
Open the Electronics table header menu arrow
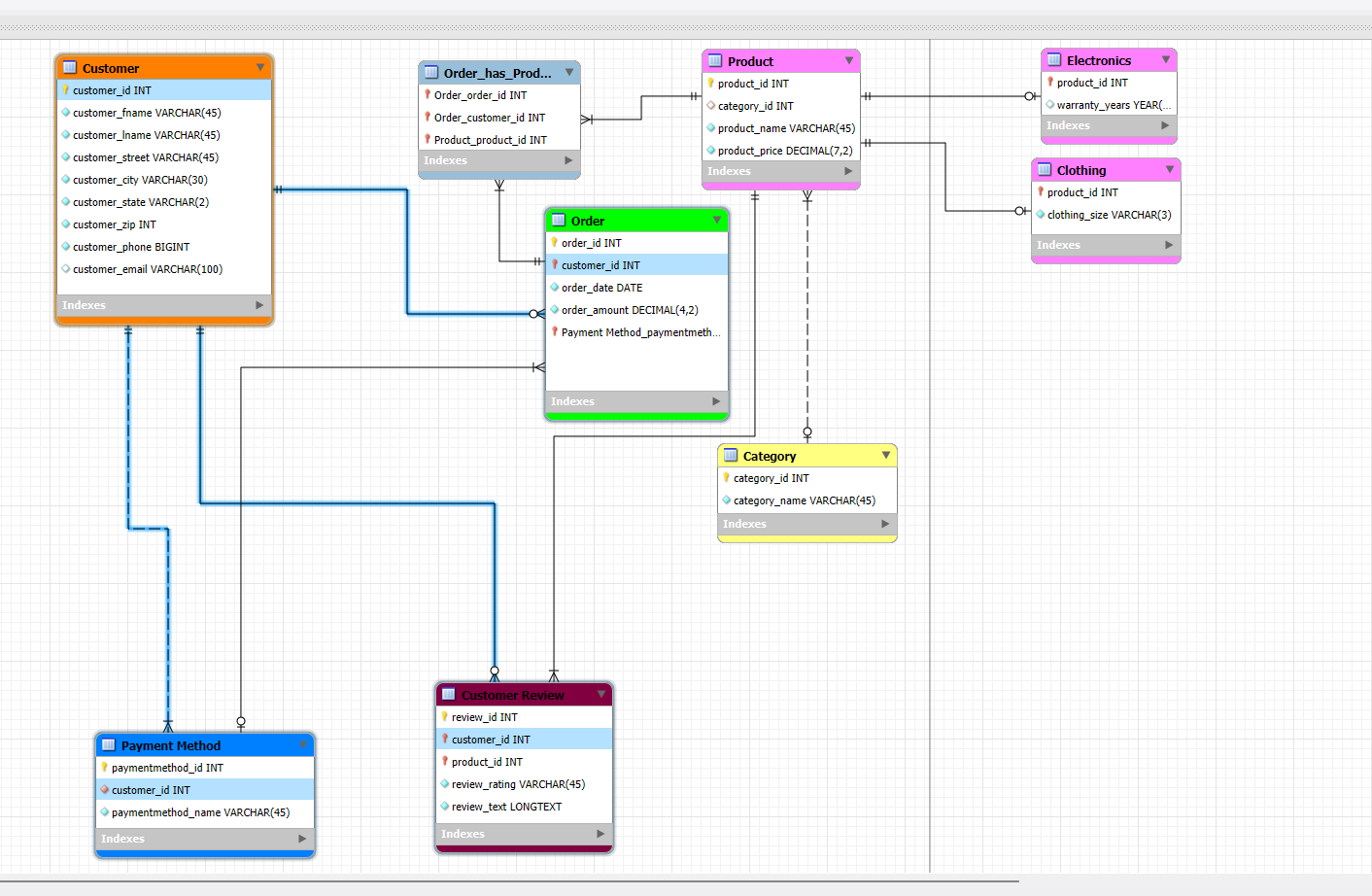point(1167,59)
